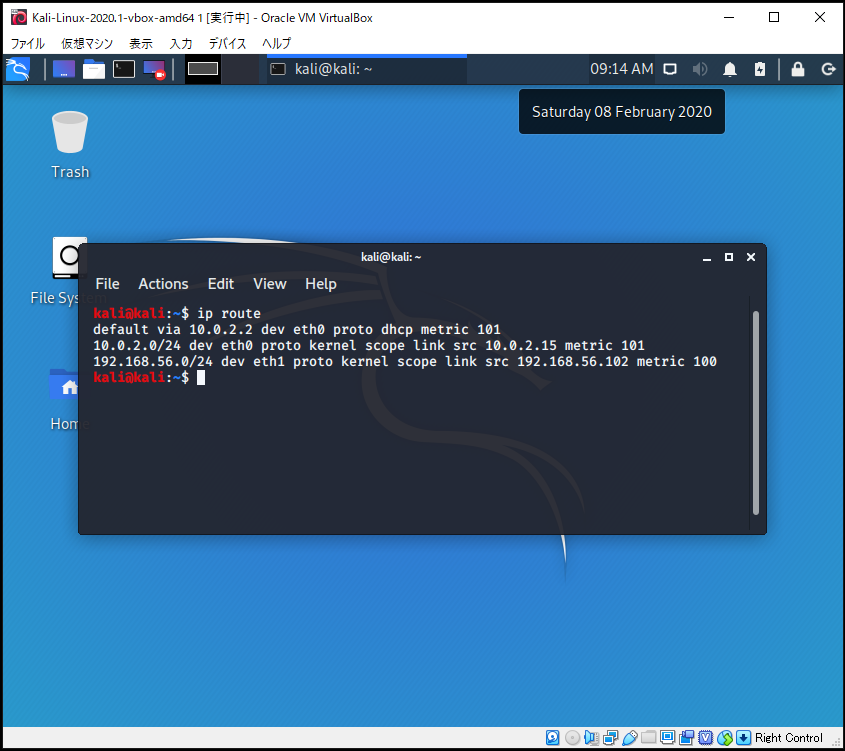845x751 pixels.
Task: Open the terminal Edit menu
Action: coord(221,284)
